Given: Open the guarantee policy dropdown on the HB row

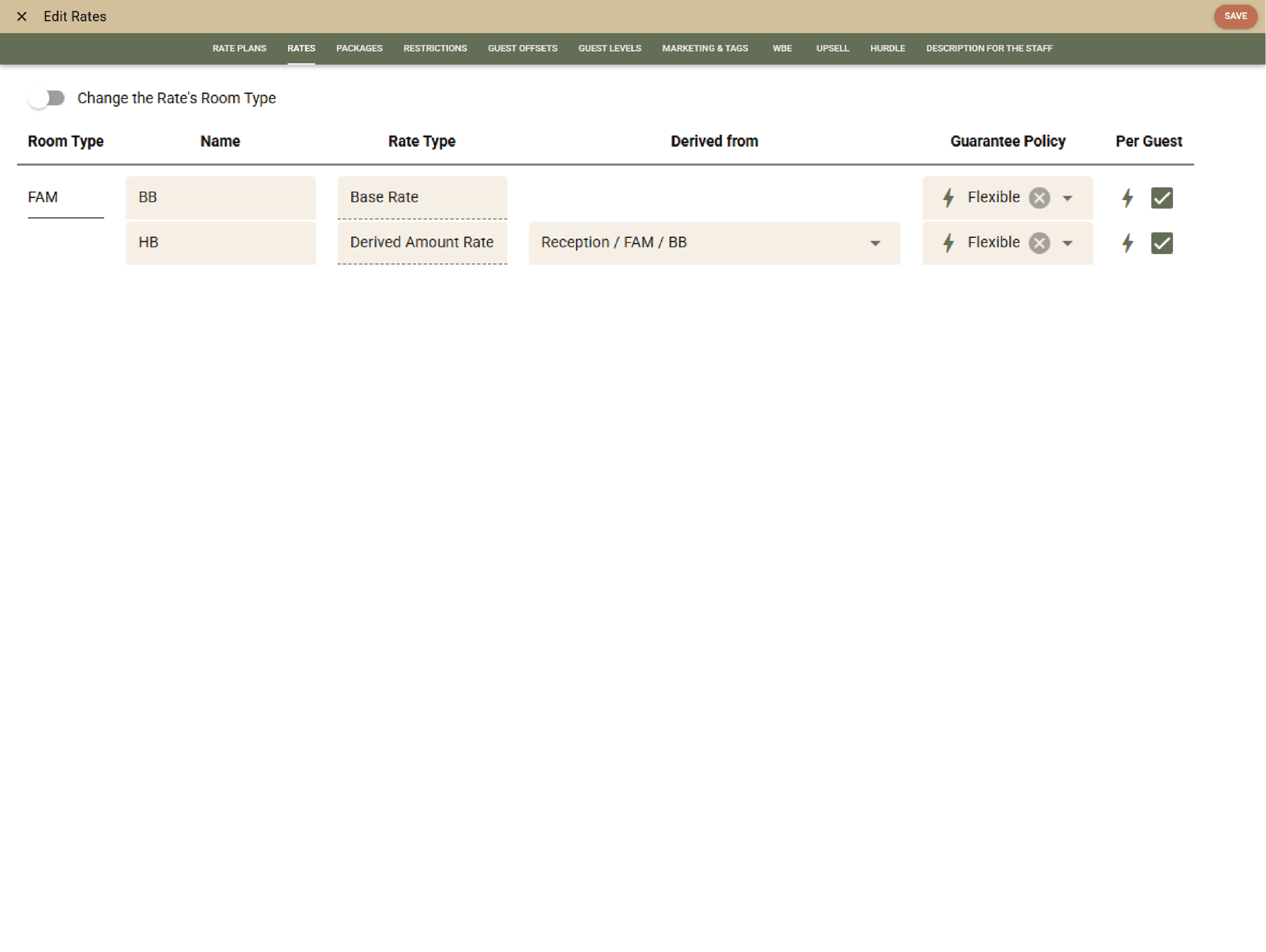Looking at the screenshot, I should pos(1068,242).
